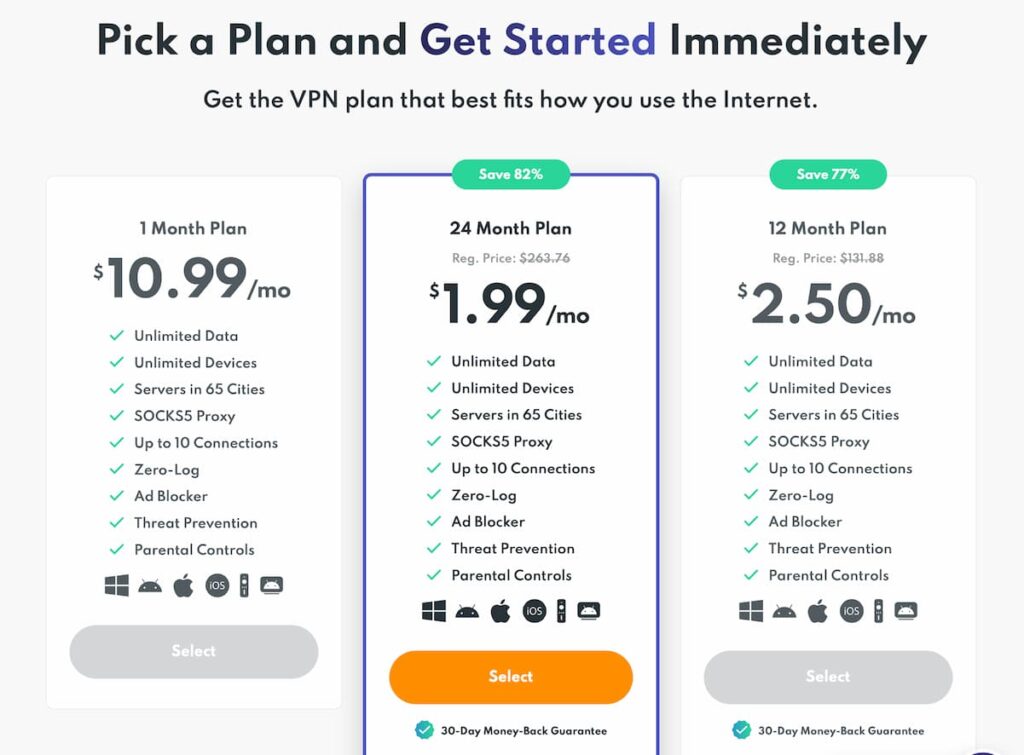Image resolution: width=1024 pixels, height=755 pixels.
Task: Click the Windows icon in 24 Month Plan
Action: coord(434,611)
